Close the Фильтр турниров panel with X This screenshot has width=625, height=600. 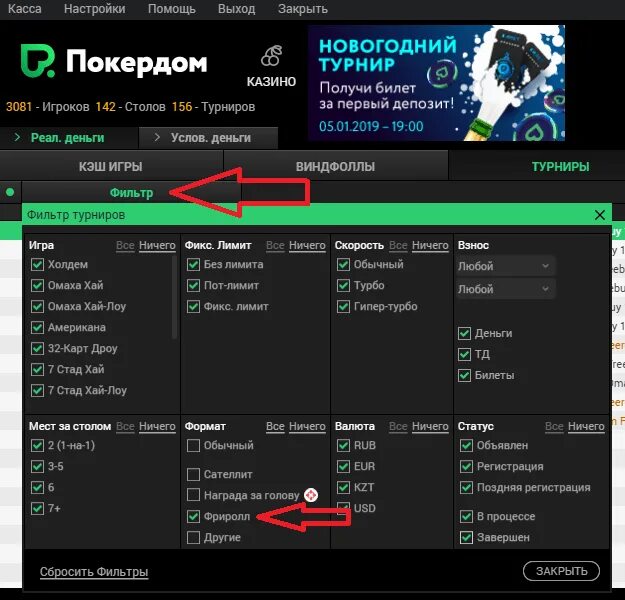pyautogui.click(x=599, y=215)
